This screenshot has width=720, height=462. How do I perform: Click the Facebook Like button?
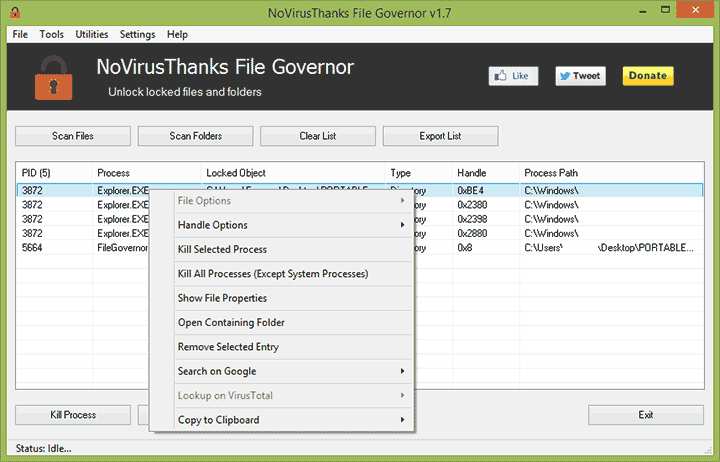(x=513, y=76)
